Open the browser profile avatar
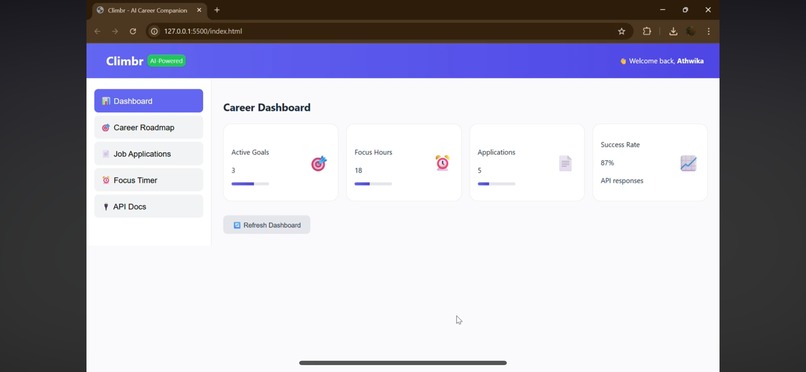Image resolution: width=806 pixels, height=372 pixels. [x=690, y=31]
